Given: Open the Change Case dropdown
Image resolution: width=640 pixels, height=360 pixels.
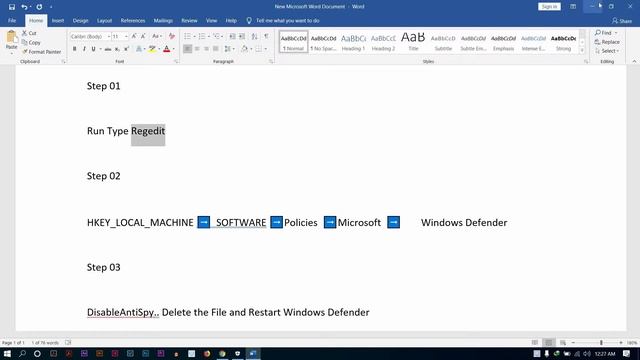Looking at the screenshot, I should point(157,36).
